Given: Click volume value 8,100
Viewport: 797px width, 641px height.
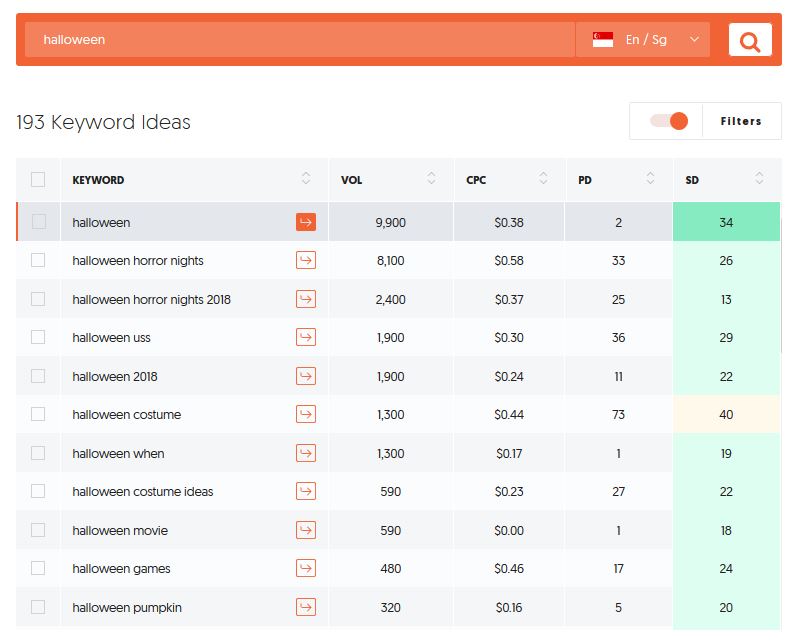Looking at the screenshot, I should point(390,261).
